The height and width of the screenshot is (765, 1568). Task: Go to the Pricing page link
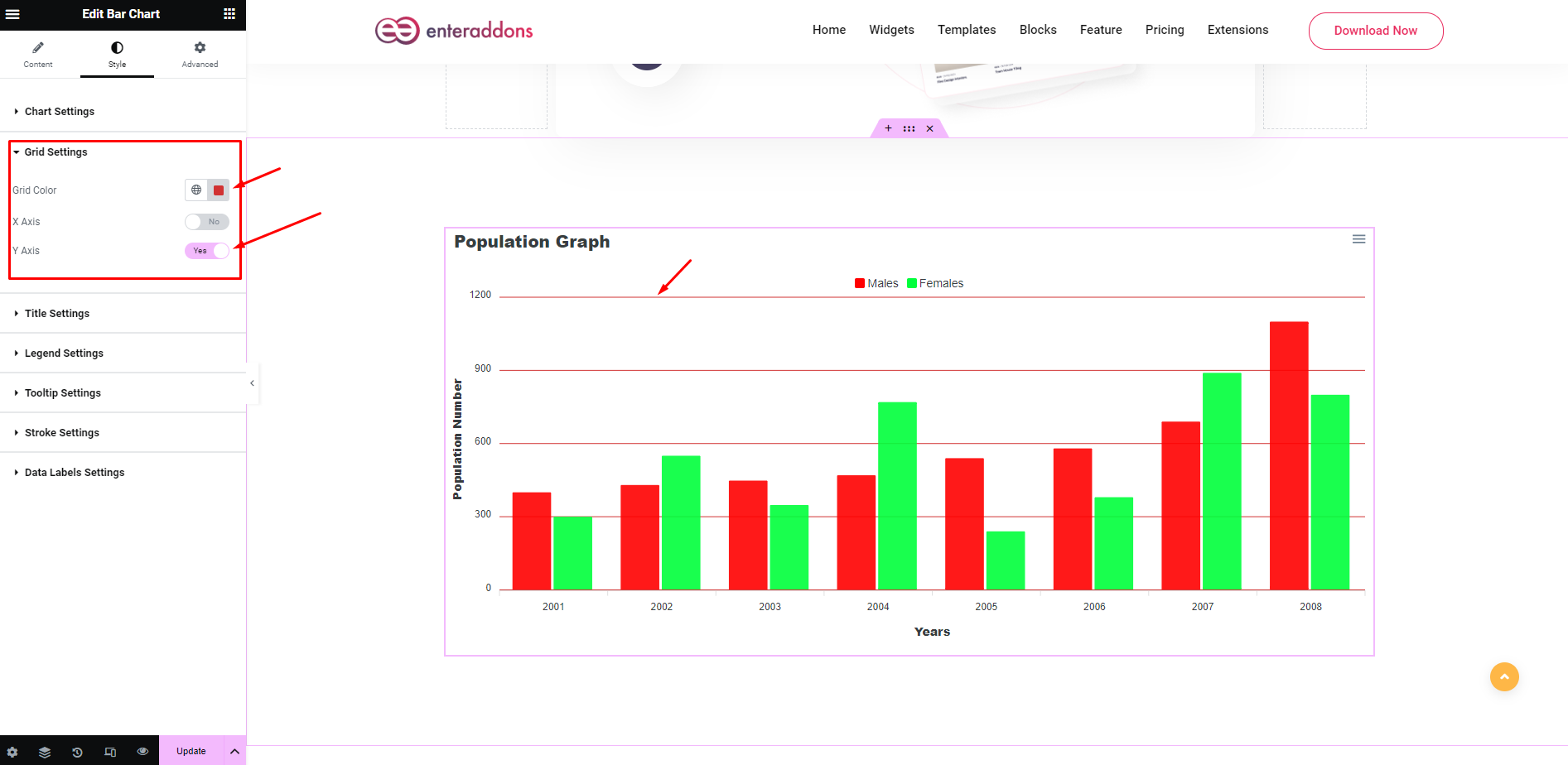pyautogui.click(x=1165, y=30)
